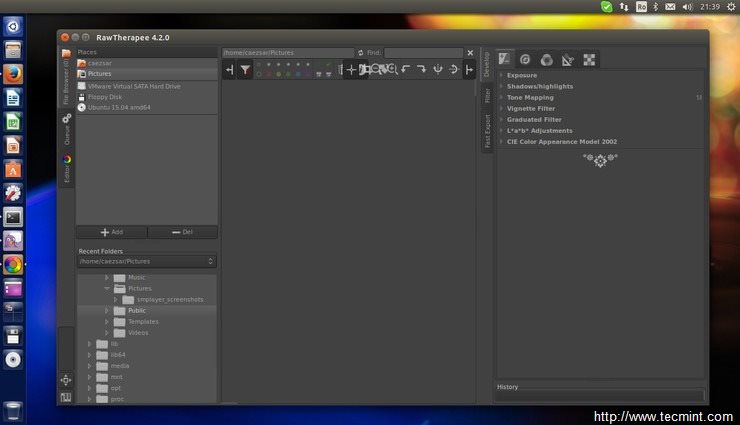The height and width of the screenshot is (425, 740).
Task: Open the Transform tool tab icon
Action: point(568,60)
